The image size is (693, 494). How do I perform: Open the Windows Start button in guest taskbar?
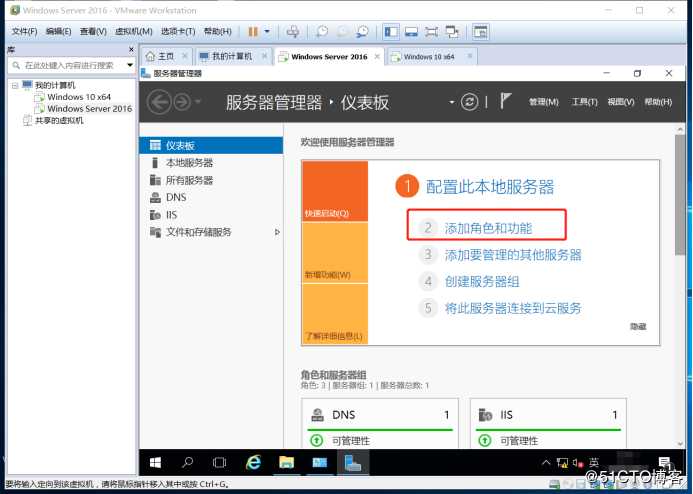pos(155,463)
